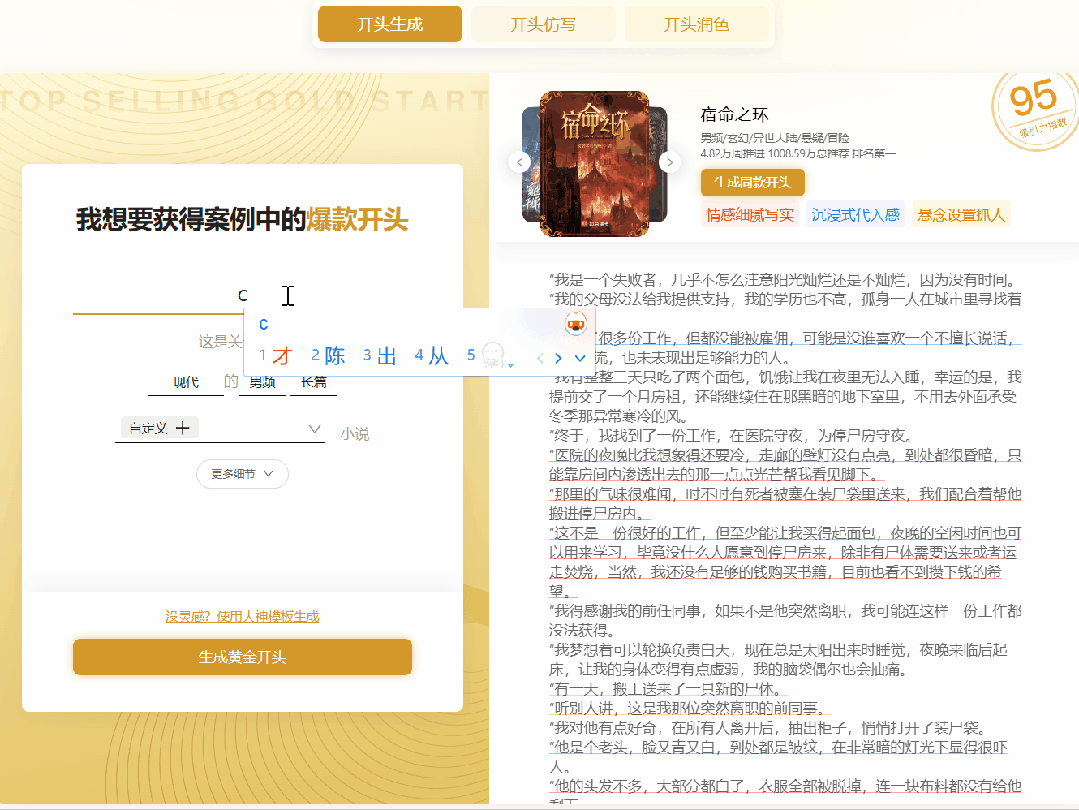Click the 生成同款开头 button
Viewport: 1079px width, 810px height.
(752, 182)
